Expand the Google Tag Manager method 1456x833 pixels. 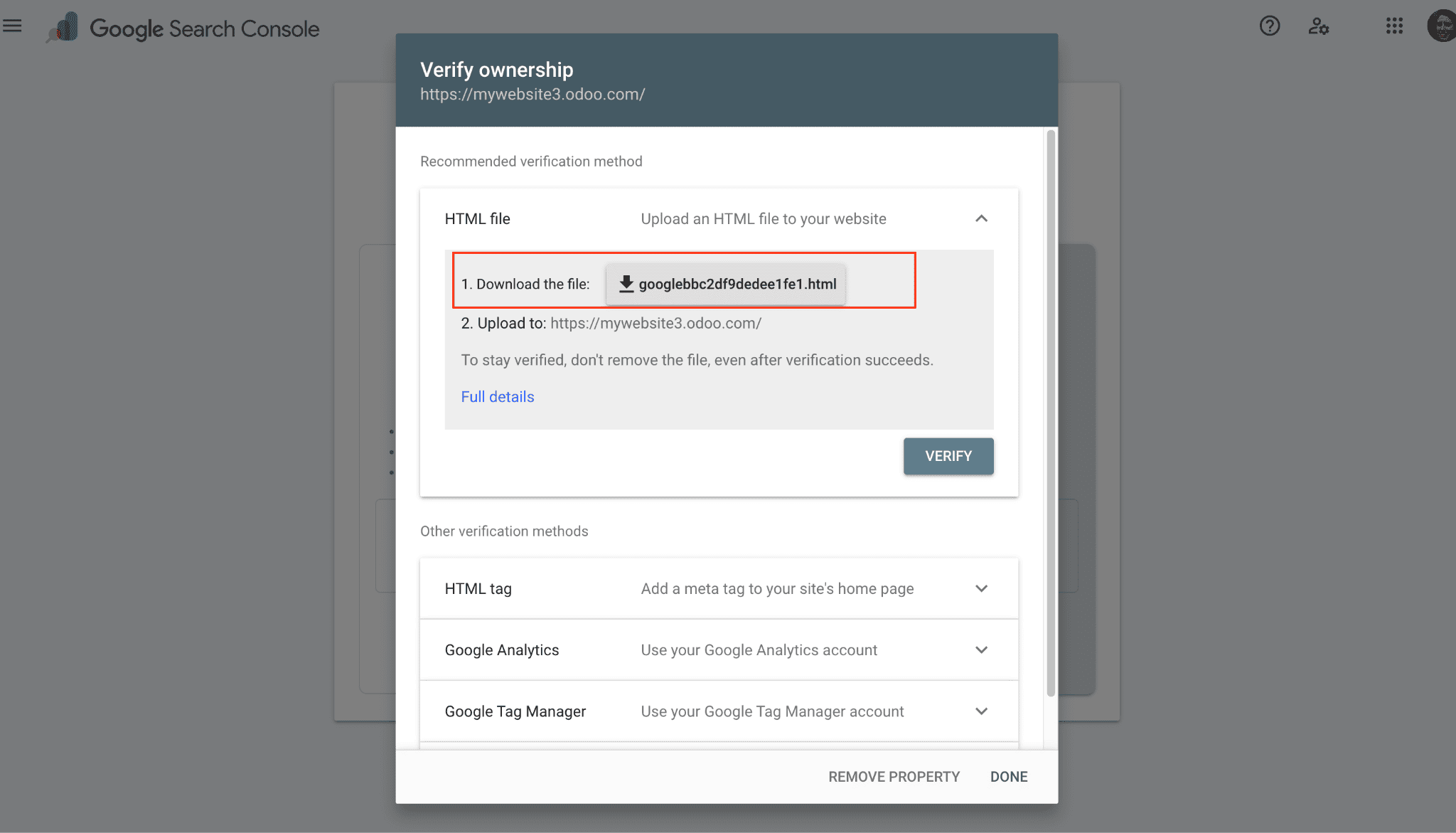coord(981,711)
